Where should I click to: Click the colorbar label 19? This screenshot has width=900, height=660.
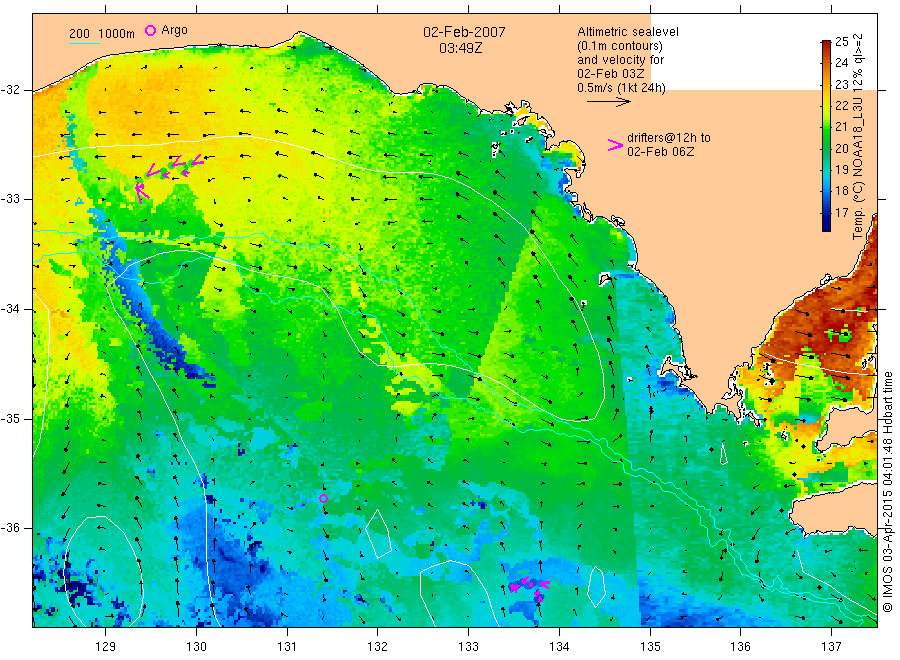click(x=841, y=170)
